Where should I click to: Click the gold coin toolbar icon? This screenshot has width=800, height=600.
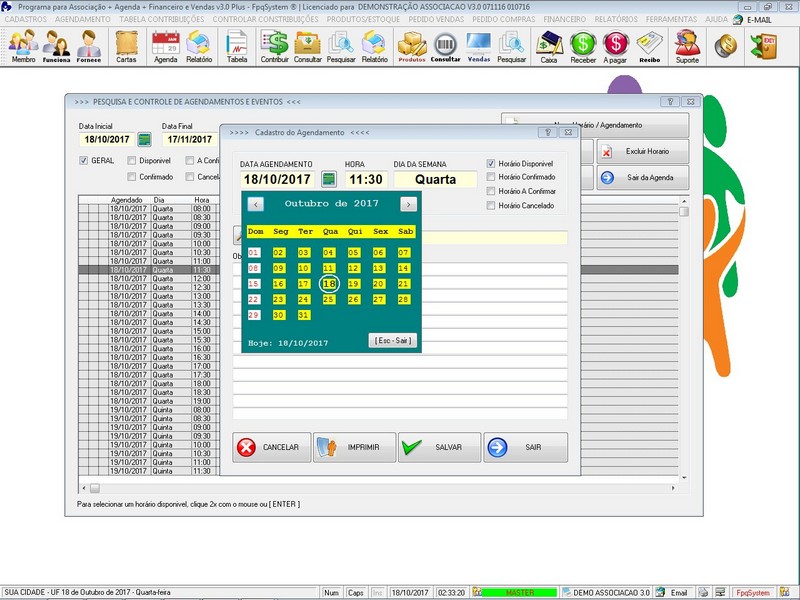[726, 46]
